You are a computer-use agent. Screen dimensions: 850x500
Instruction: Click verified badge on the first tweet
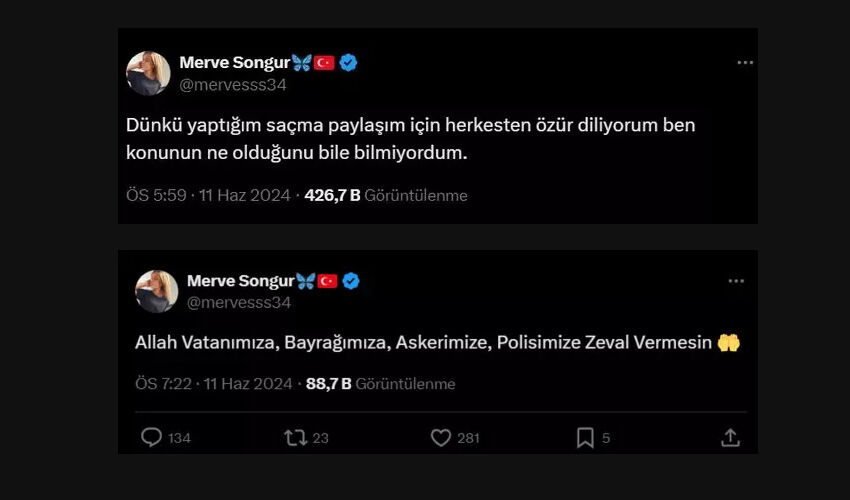point(348,63)
